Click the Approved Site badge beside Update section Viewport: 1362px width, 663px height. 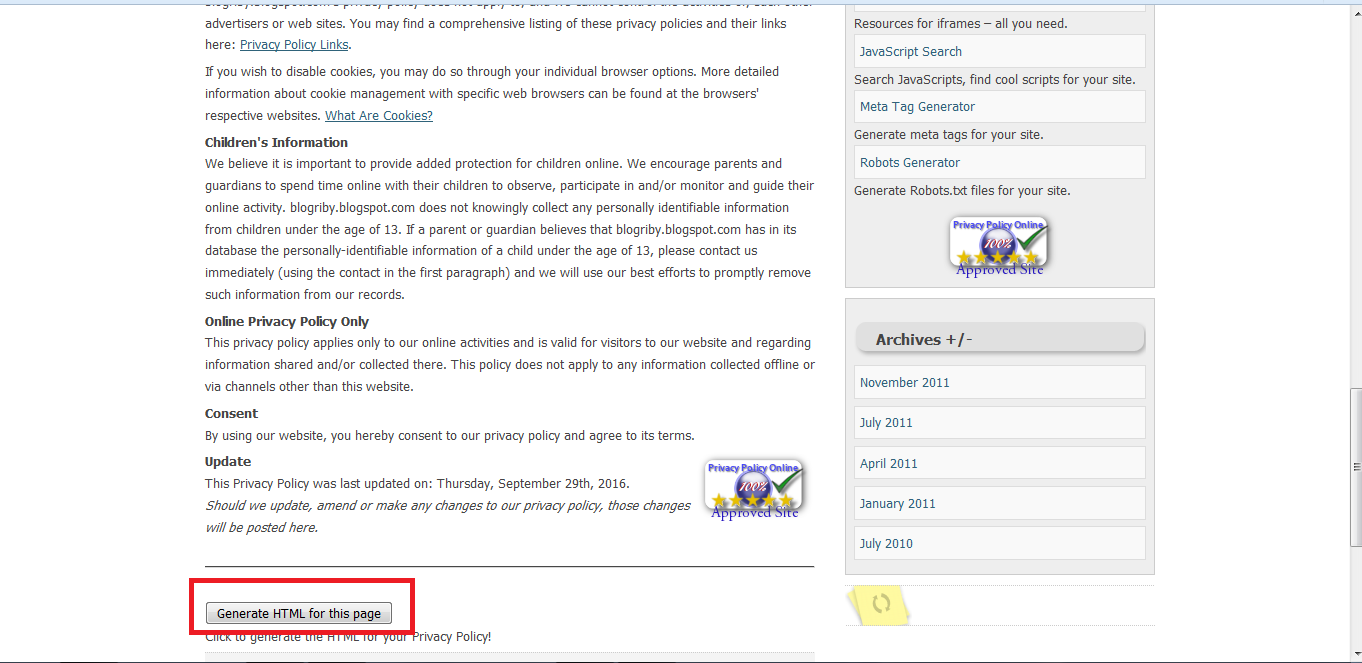click(x=754, y=489)
